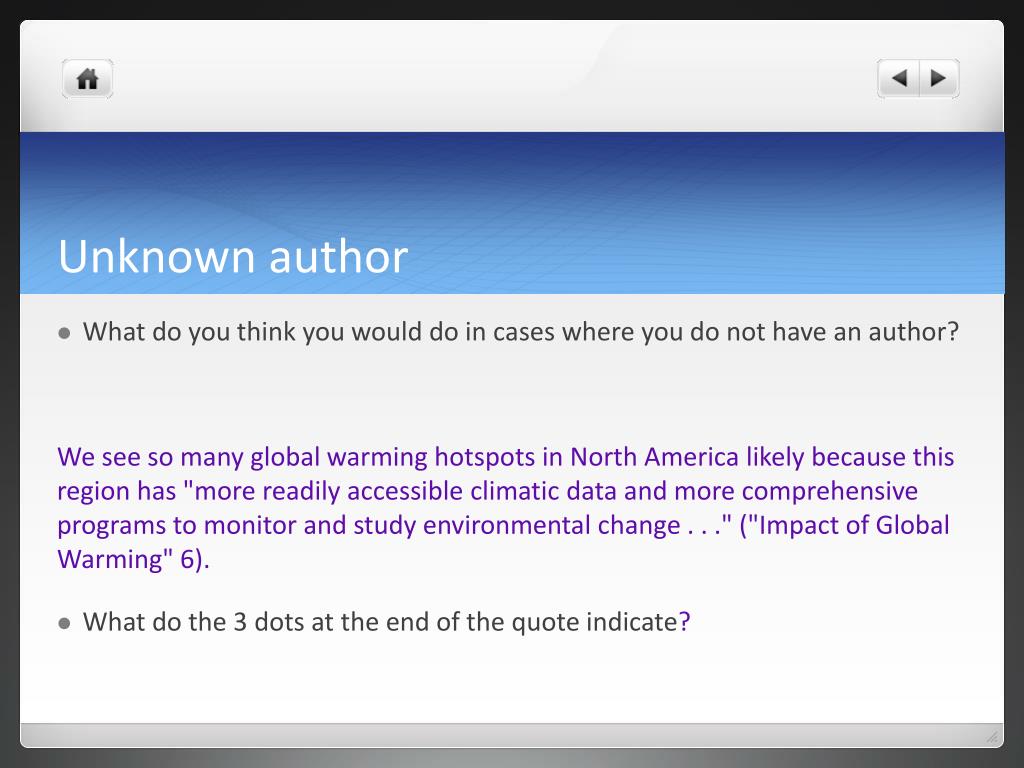The image size is (1024, 768).
Task: Advance with the next slide arrow
Action: (x=938, y=78)
